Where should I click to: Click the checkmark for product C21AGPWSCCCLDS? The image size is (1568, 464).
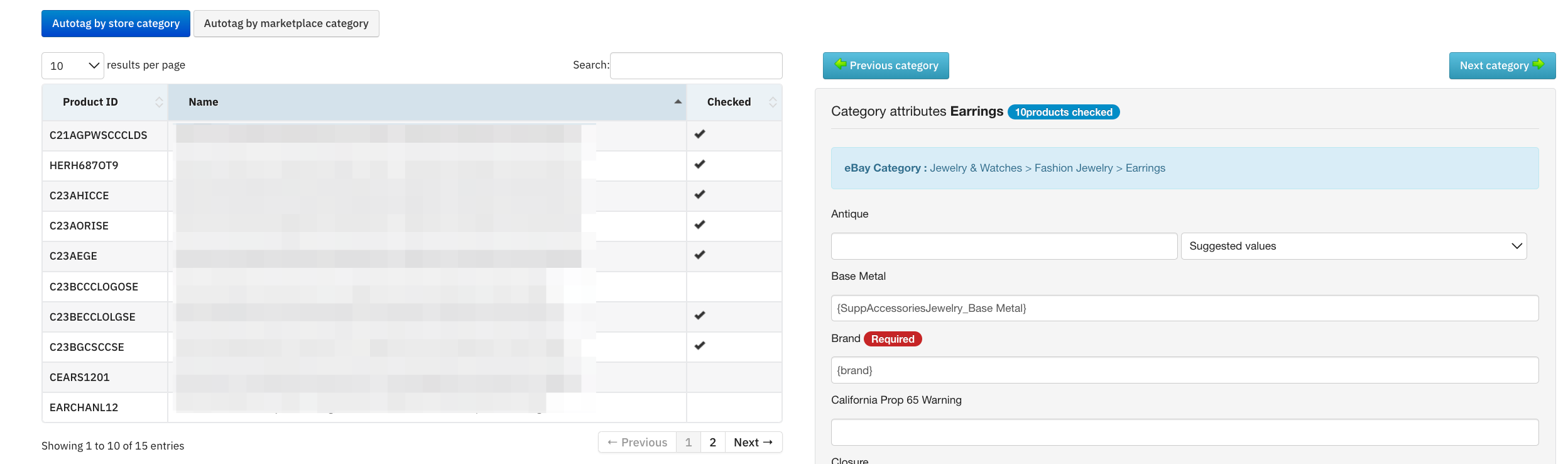tap(700, 134)
